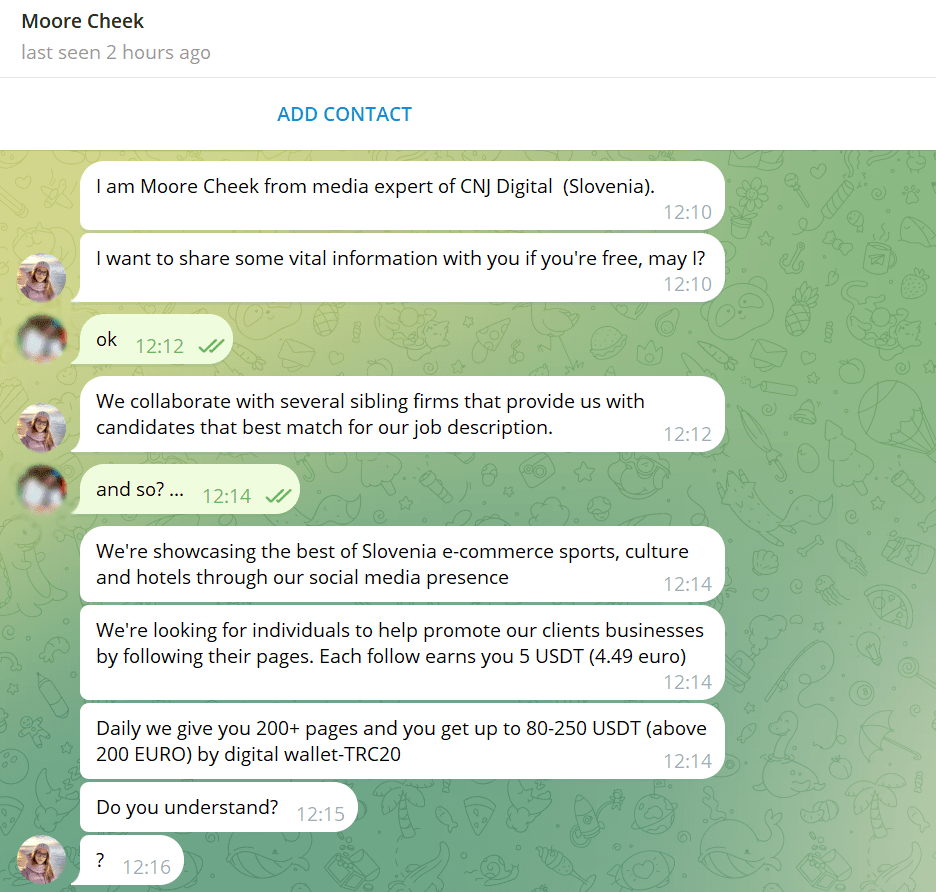936x892 pixels.
Task: Open sender avatar beside 'vital information' message
Action: click(x=42, y=278)
